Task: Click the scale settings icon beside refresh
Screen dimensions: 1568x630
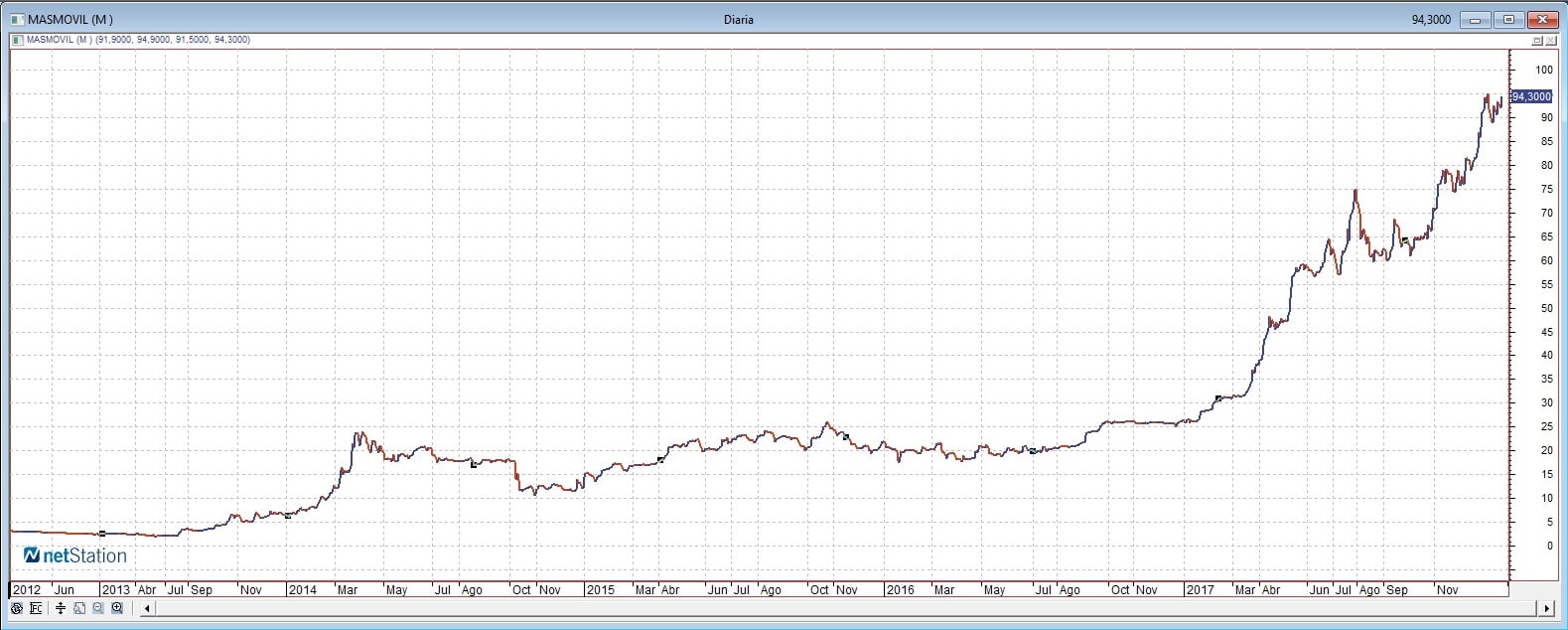Action: [x=37, y=608]
